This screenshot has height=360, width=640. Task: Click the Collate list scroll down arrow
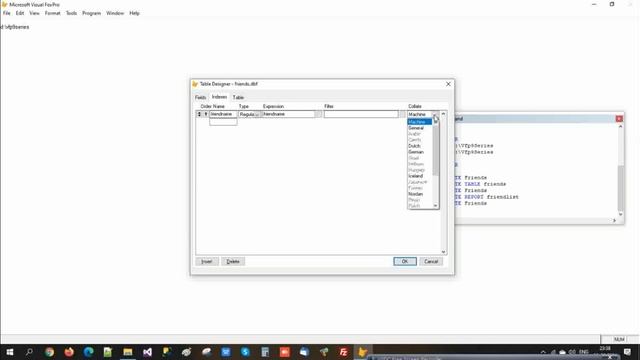click(436, 206)
